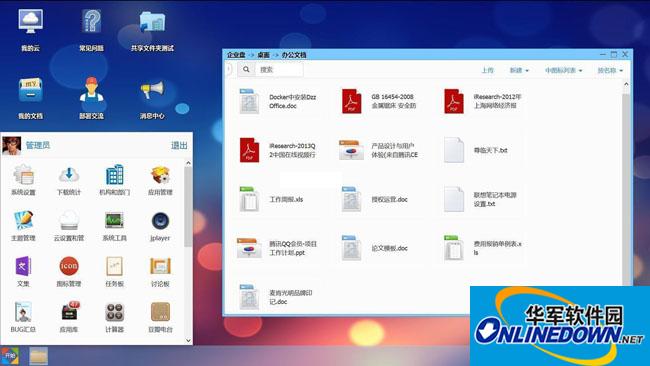Launch the 计算器 calculator app

pos(114,312)
